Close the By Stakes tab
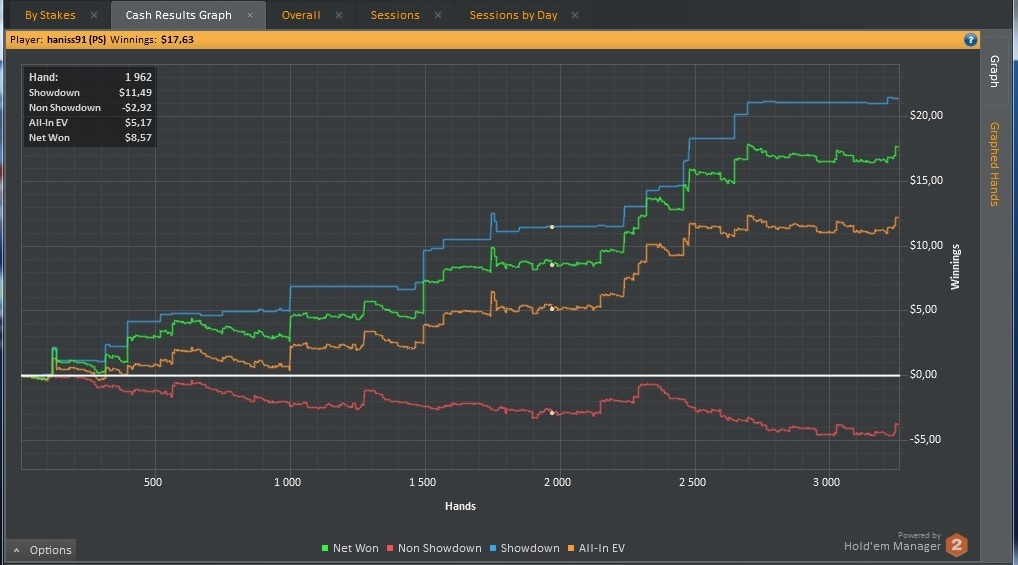The width and height of the screenshot is (1018, 565). coord(94,15)
